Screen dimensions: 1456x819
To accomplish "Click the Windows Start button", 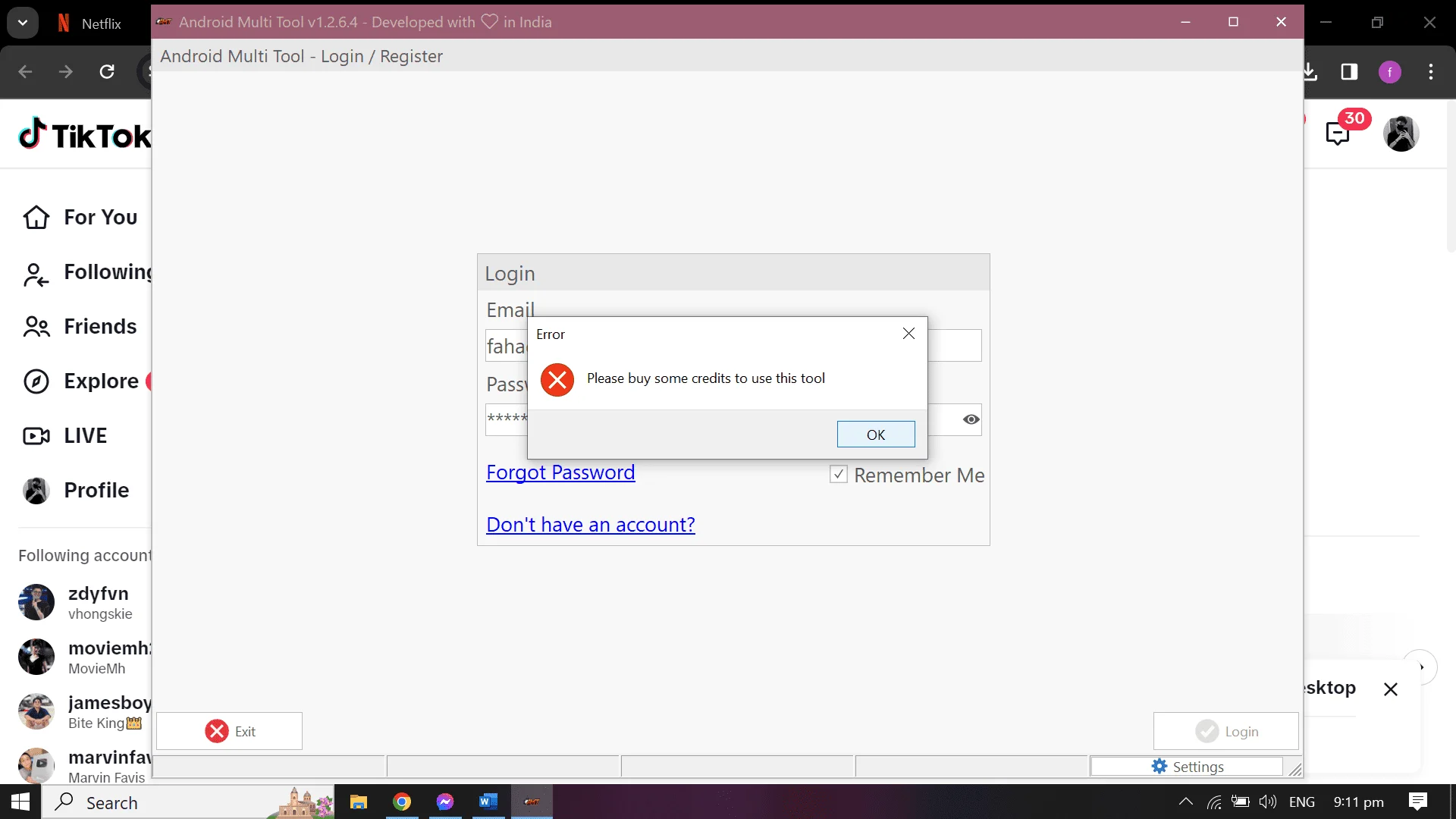I will [x=20, y=802].
